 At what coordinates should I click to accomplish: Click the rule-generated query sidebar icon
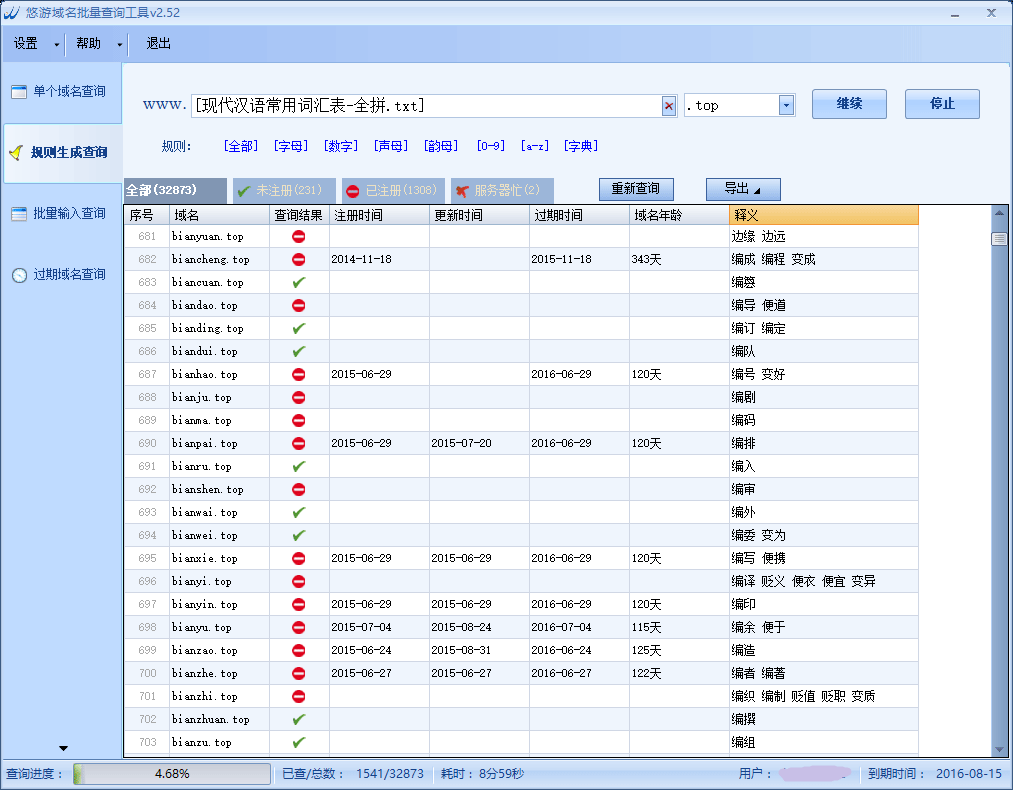click(x=16, y=153)
